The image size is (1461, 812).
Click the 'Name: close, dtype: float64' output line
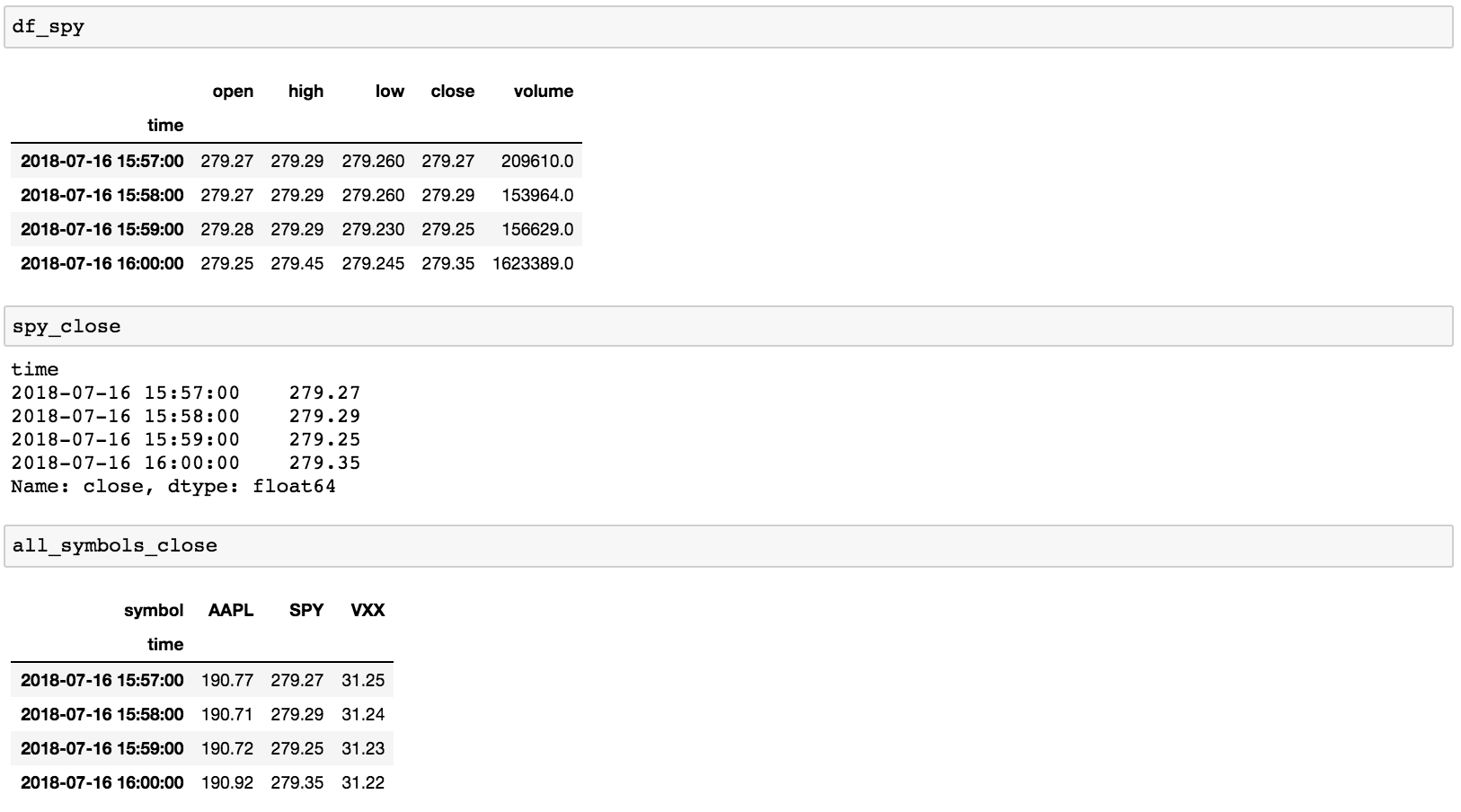click(x=173, y=487)
